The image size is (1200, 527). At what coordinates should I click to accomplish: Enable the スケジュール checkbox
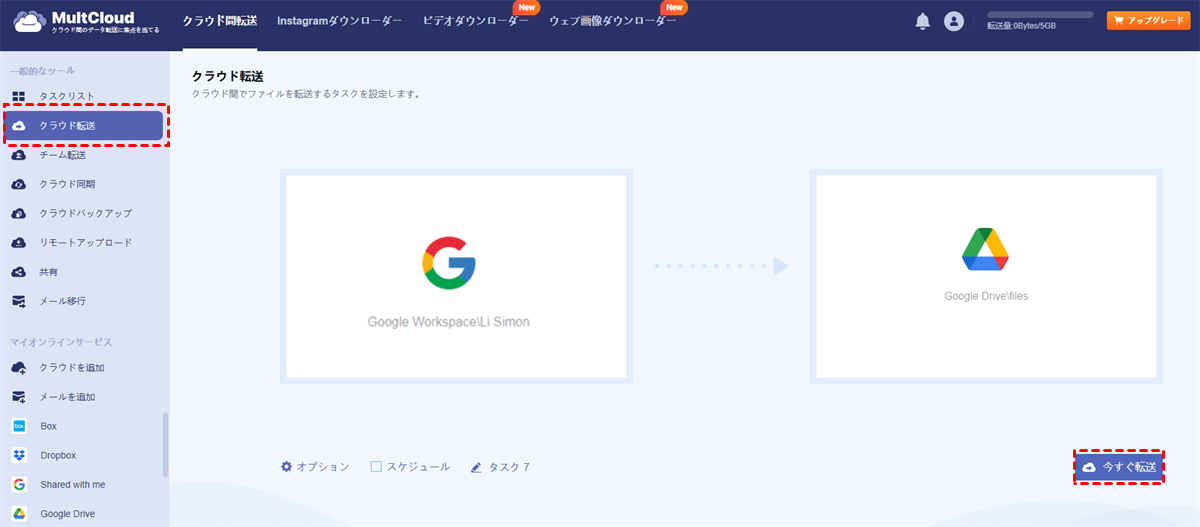pos(376,467)
